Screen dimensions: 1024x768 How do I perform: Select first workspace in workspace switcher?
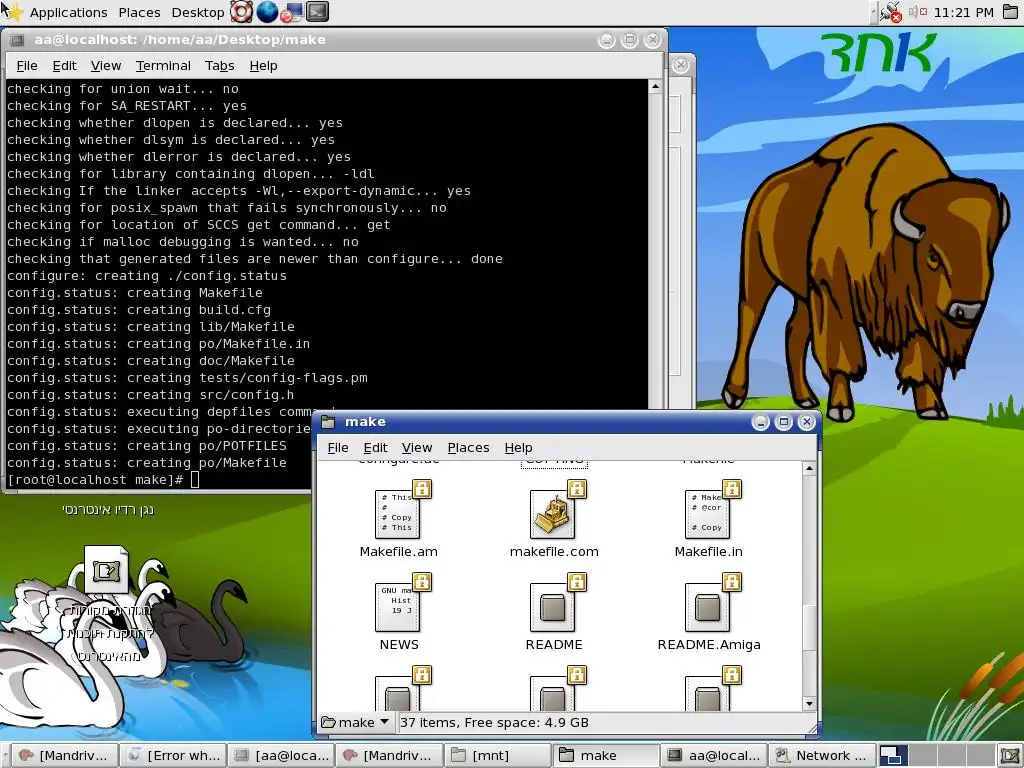891,756
